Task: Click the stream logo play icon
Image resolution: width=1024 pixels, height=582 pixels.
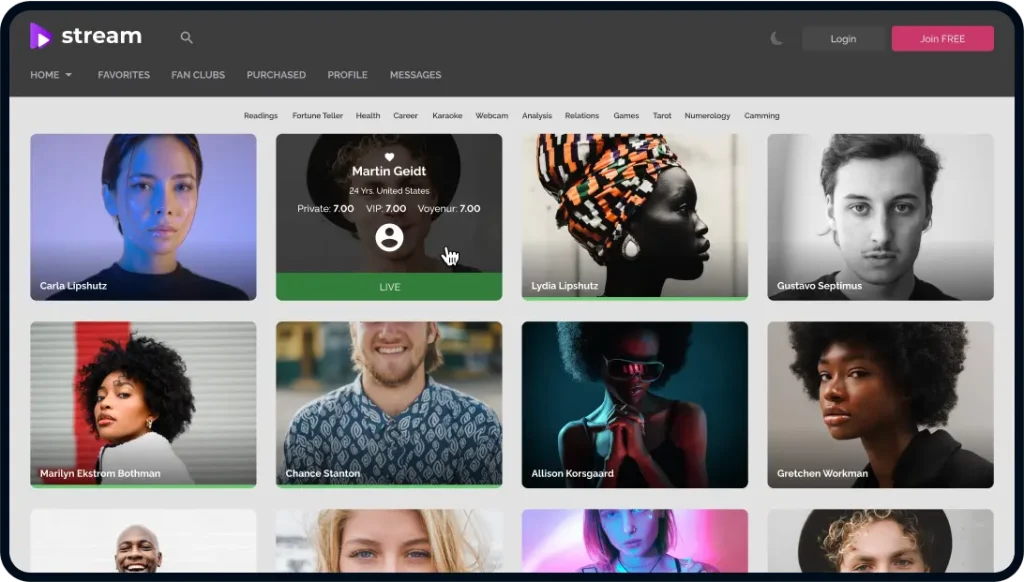Action: [40, 36]
